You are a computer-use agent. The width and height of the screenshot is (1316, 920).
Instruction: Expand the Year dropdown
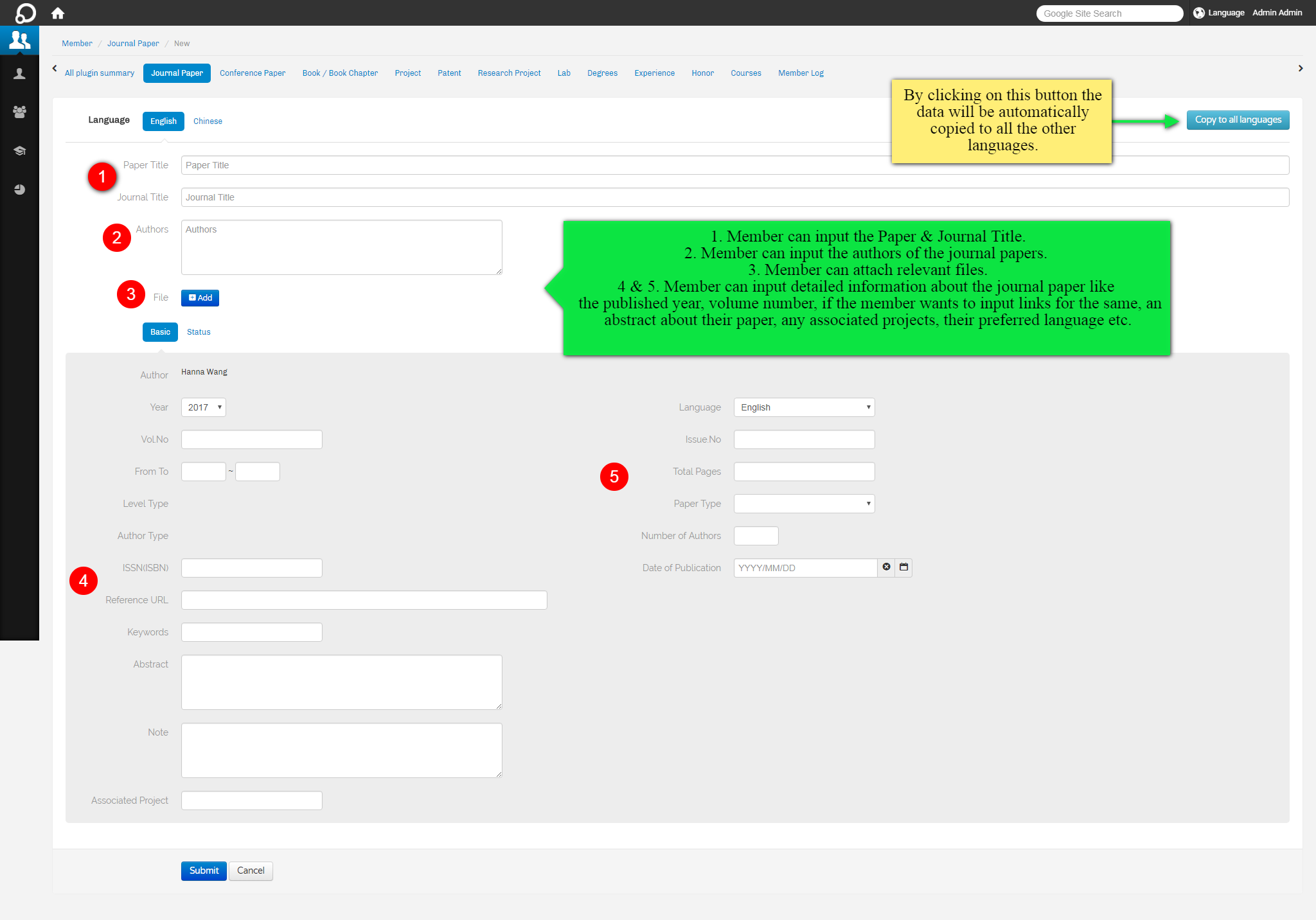pyautogui.click(x=203, y=407)
